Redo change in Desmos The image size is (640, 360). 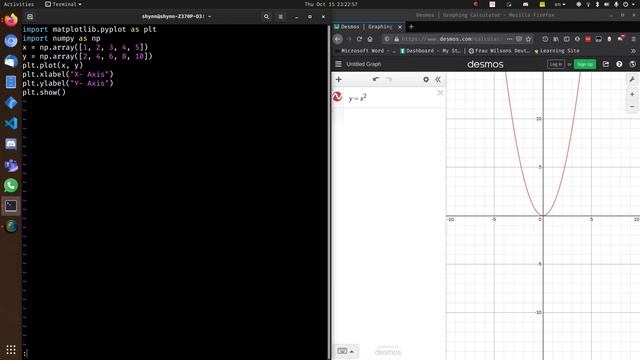(x=389, y=79)
